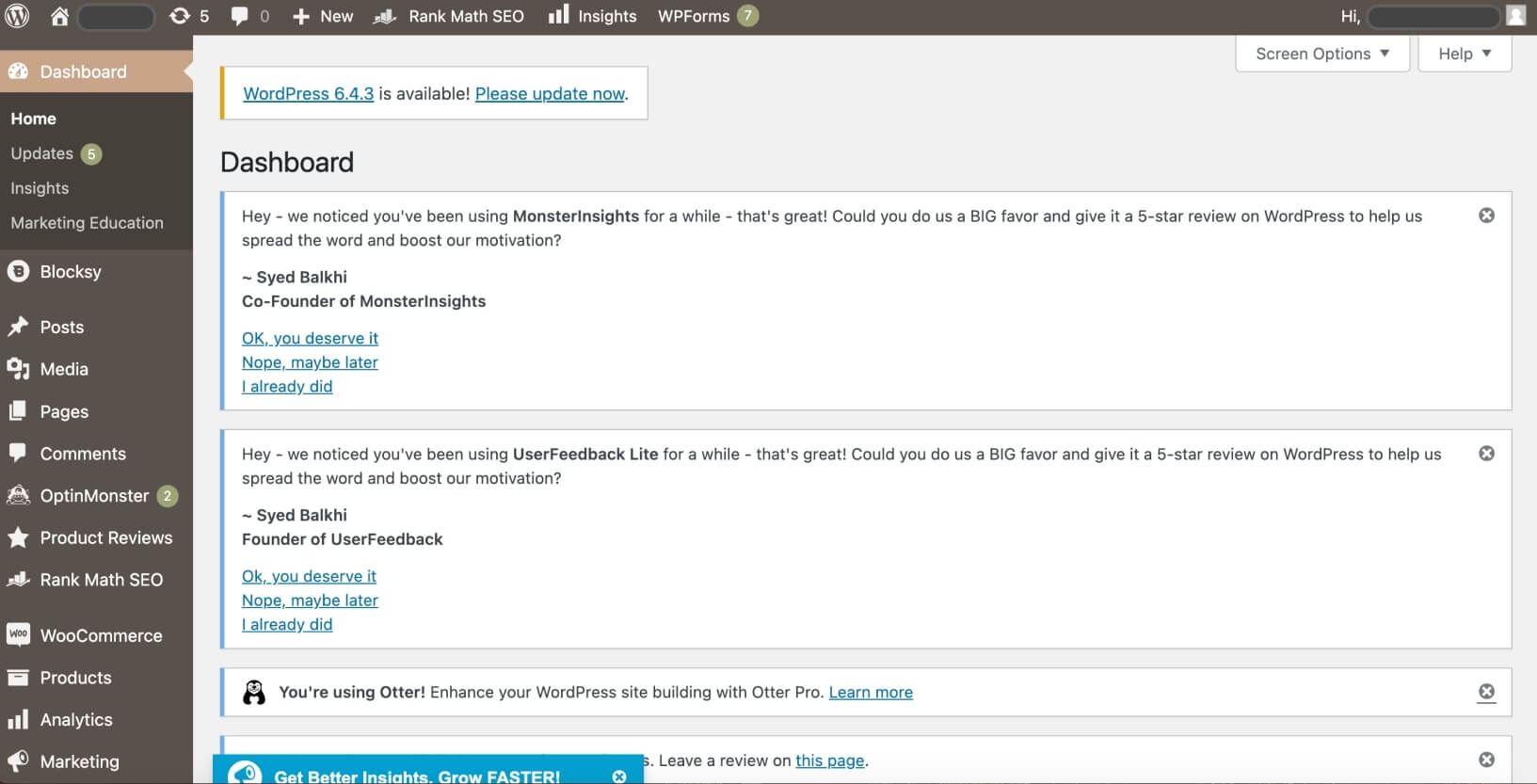This screenshot has height=784, width=1537.
Task: Click the Otter penguin icon
Action: pos(254,693)
